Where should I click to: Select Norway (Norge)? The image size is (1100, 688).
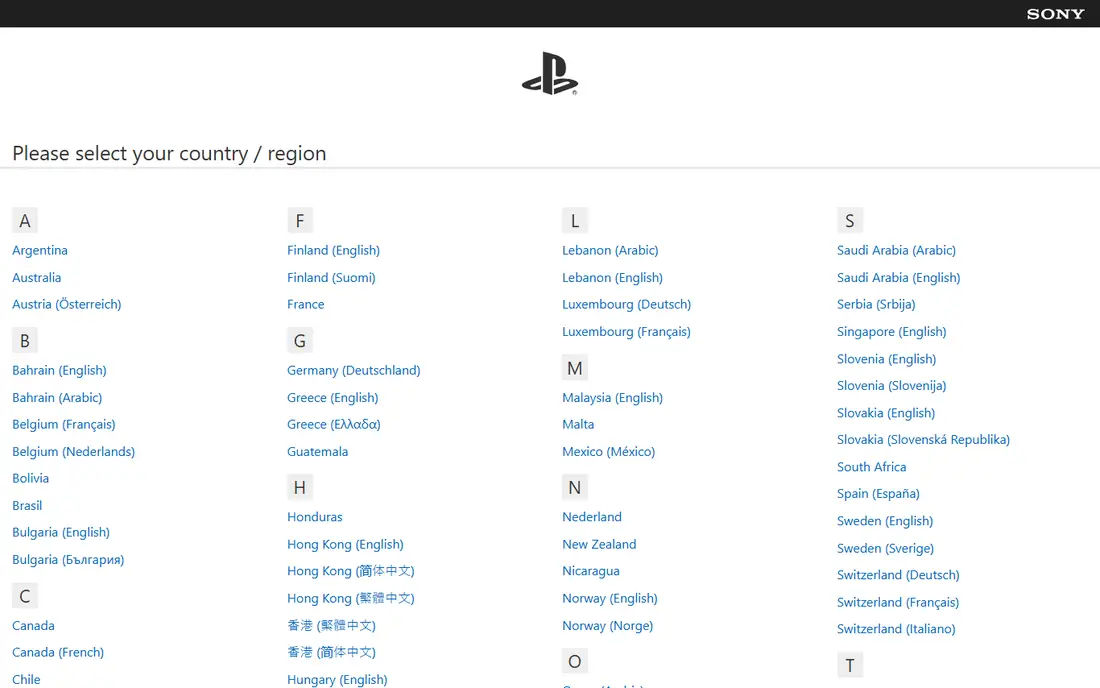(608, 626)
